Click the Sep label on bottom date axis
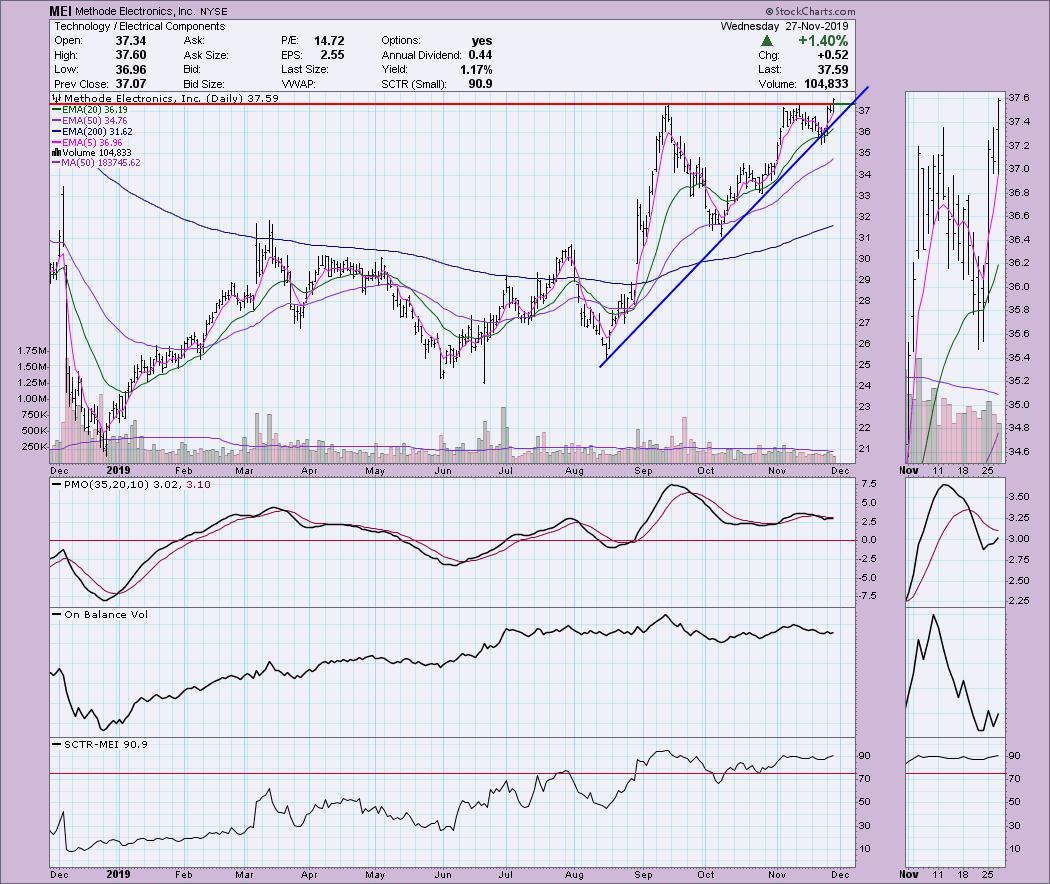Screen dimensions: 1050x884 (x=643, y=875)
